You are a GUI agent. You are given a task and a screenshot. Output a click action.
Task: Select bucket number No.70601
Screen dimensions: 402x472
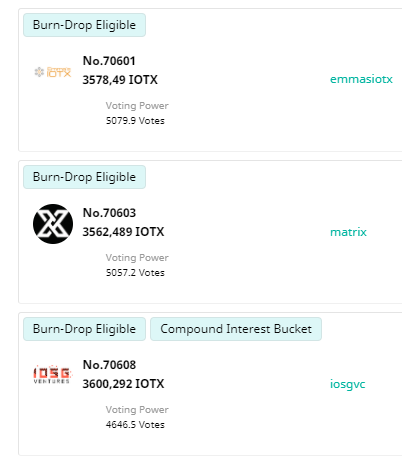point(109,61)
